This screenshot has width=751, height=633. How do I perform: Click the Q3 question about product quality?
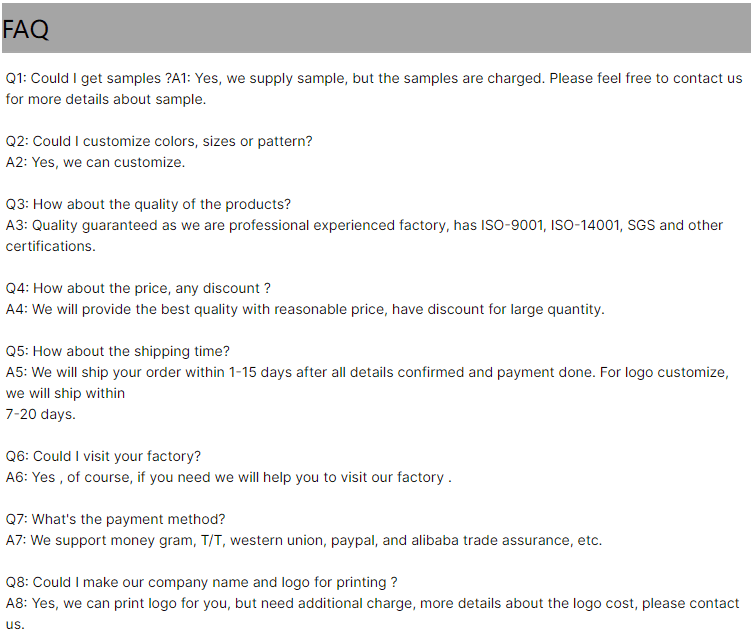[x=148, y=204]
